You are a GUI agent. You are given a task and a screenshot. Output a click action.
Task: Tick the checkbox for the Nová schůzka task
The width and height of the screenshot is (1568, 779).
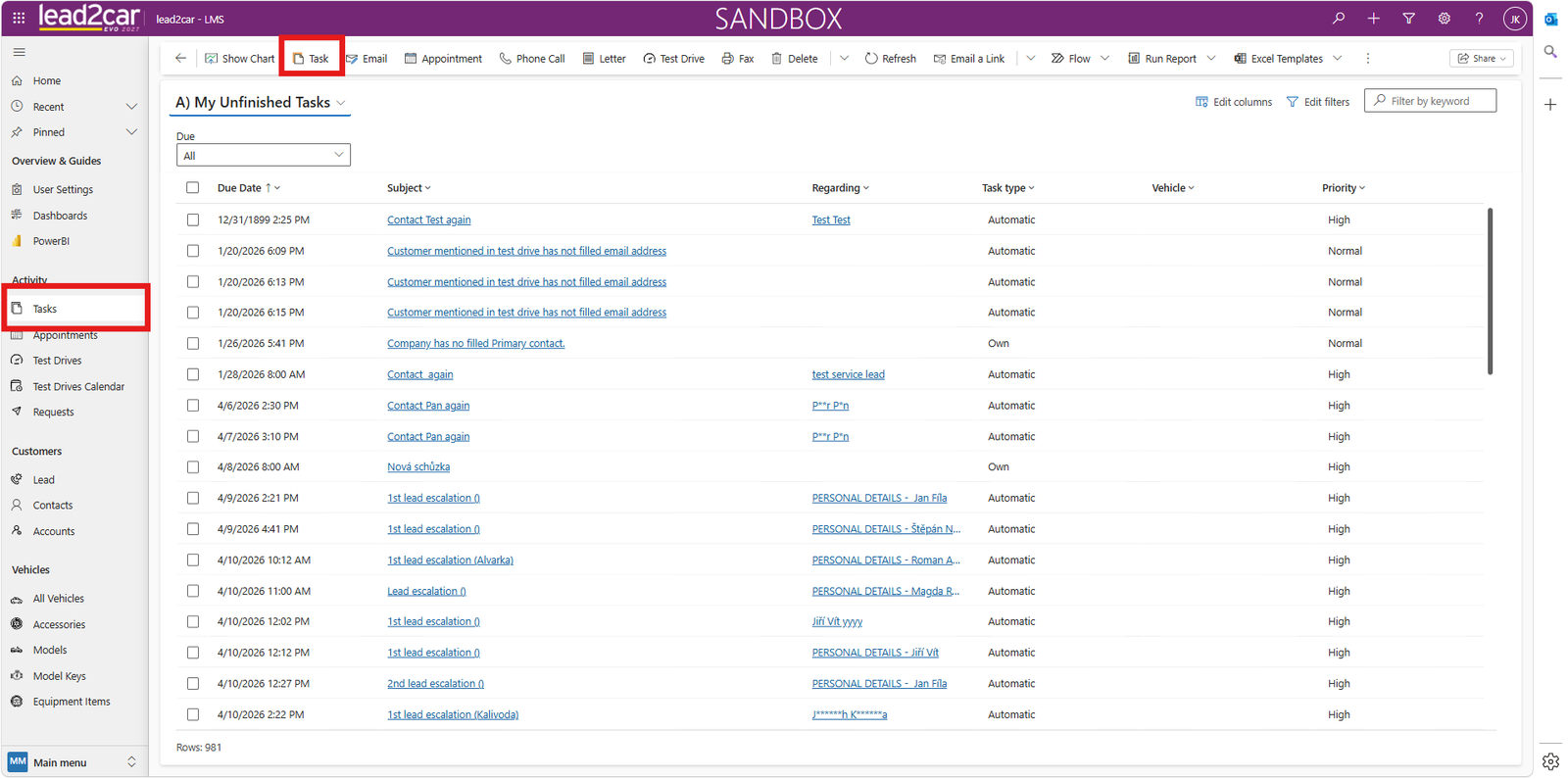(x=193, y=467)
